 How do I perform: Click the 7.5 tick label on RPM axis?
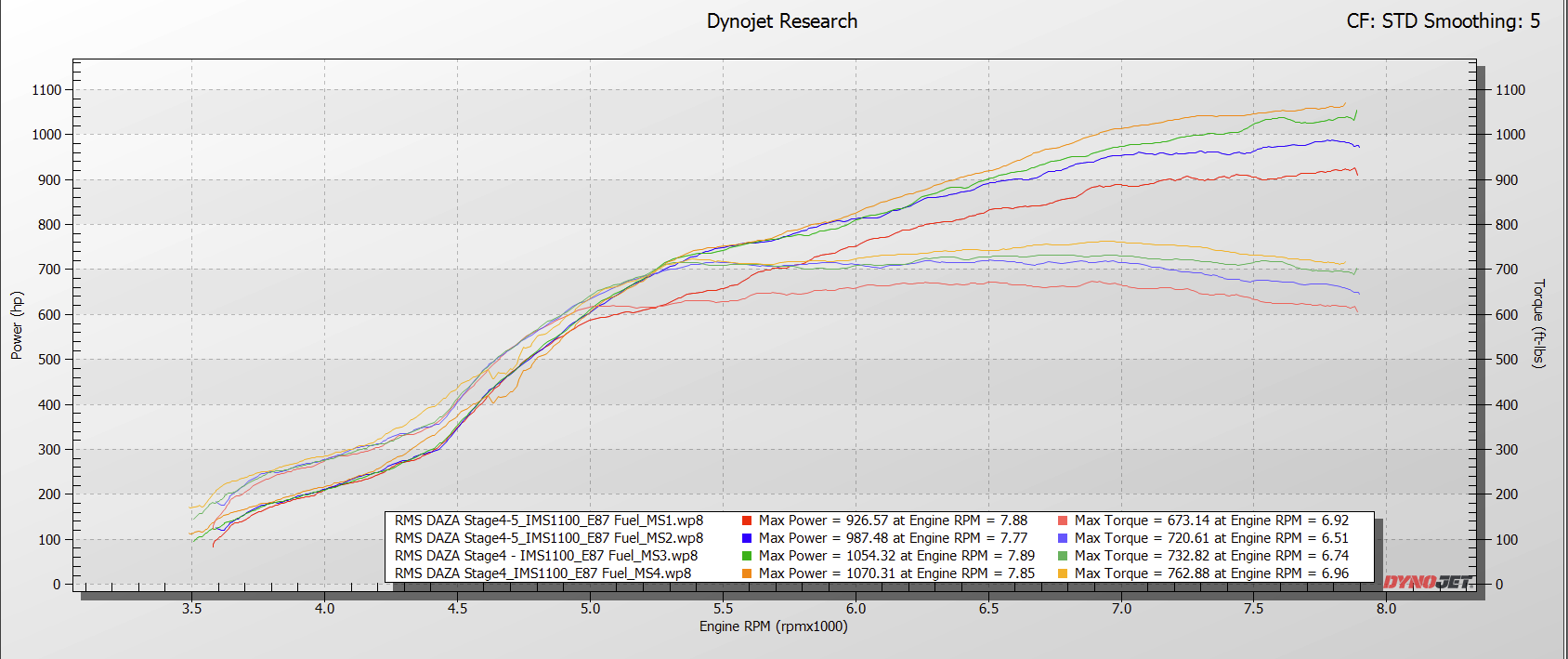coord(1253,609)
